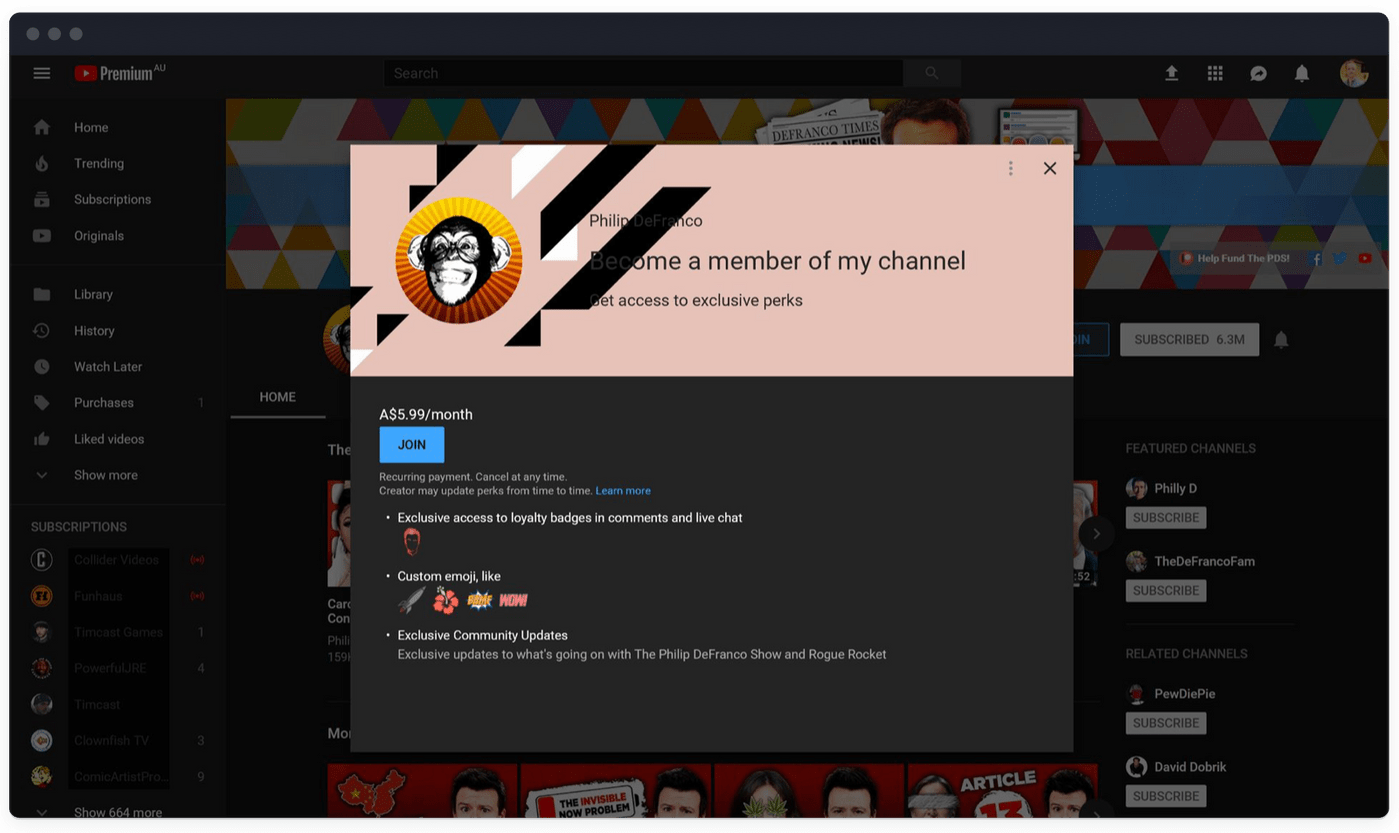This screenshot has height=833, width=1399.
Task: Click the rocket custom emoji
Action: coord(412,600)
